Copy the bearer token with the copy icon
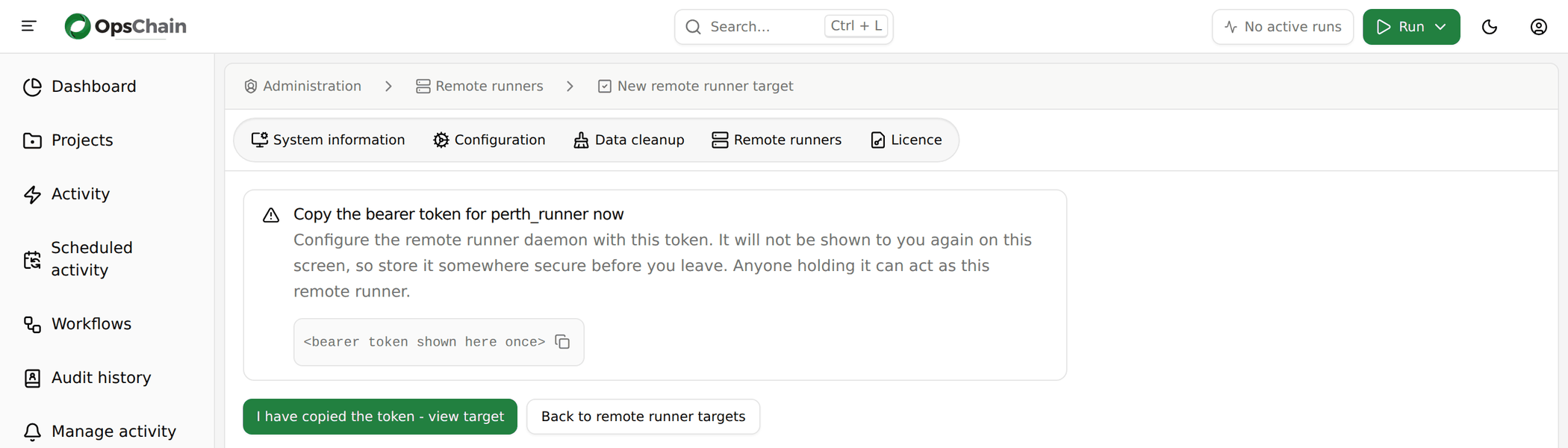Viewport: 1568px width, 448px height. point(562,342)
